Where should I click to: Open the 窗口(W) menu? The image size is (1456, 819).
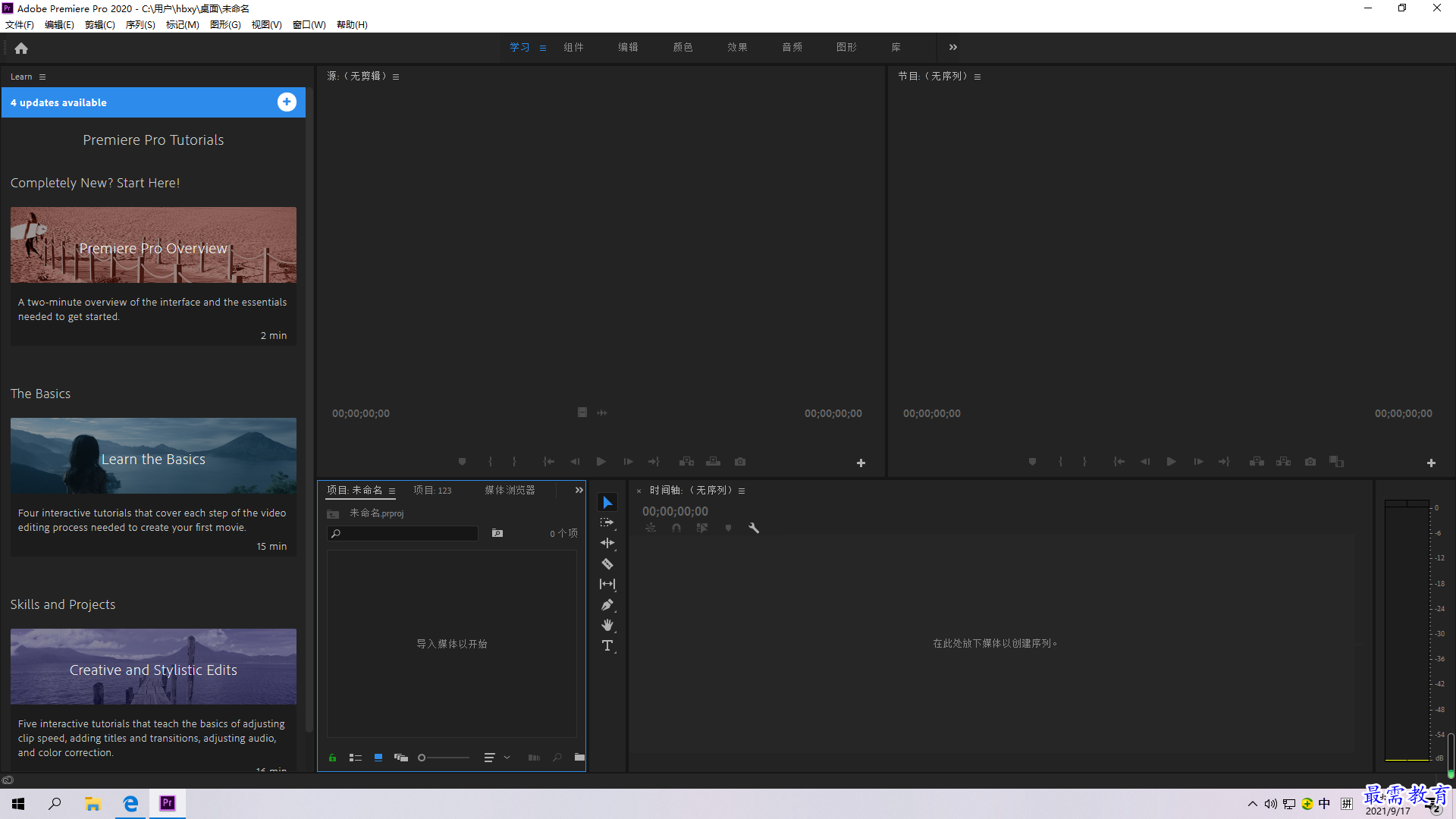coord(309,25)
